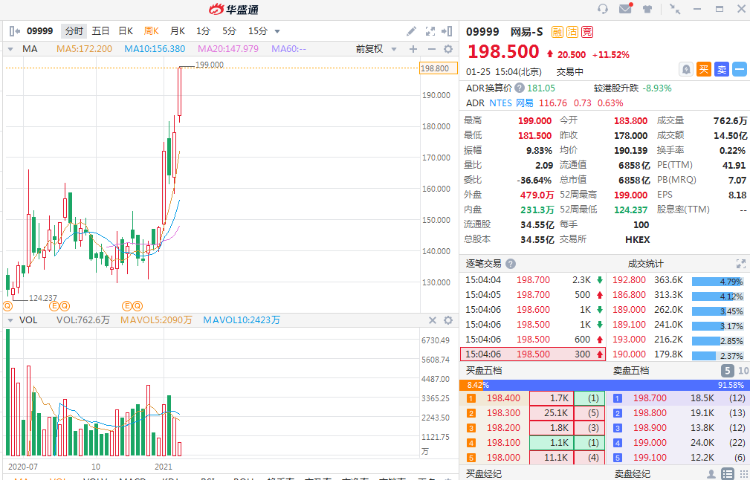Select the drawing pencil tool
The width and height of the screenshot is (750, 480).
[411, 31]
